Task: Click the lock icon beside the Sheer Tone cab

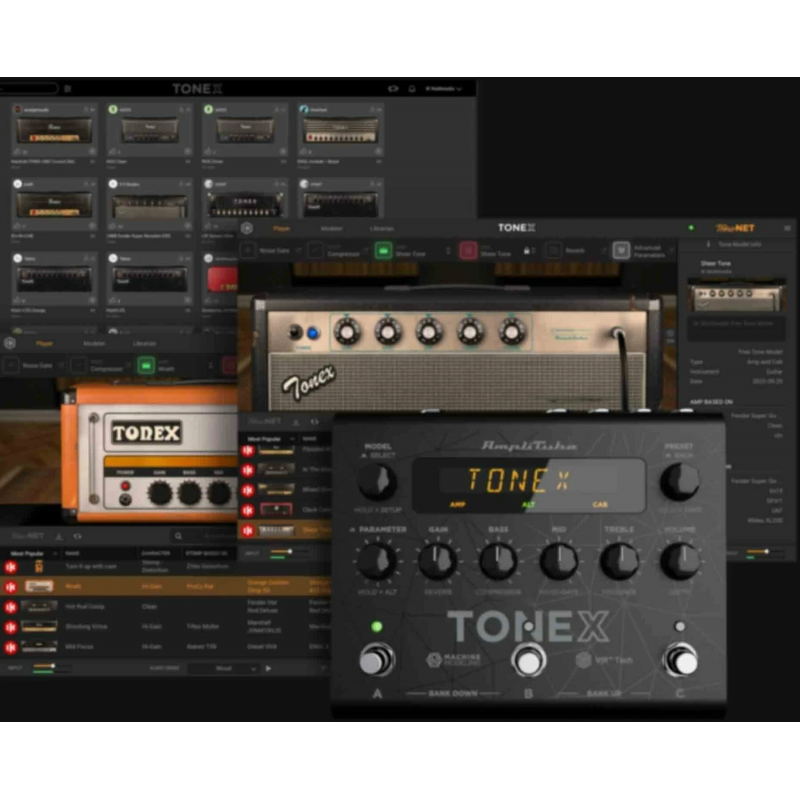Action: (526, 251)
